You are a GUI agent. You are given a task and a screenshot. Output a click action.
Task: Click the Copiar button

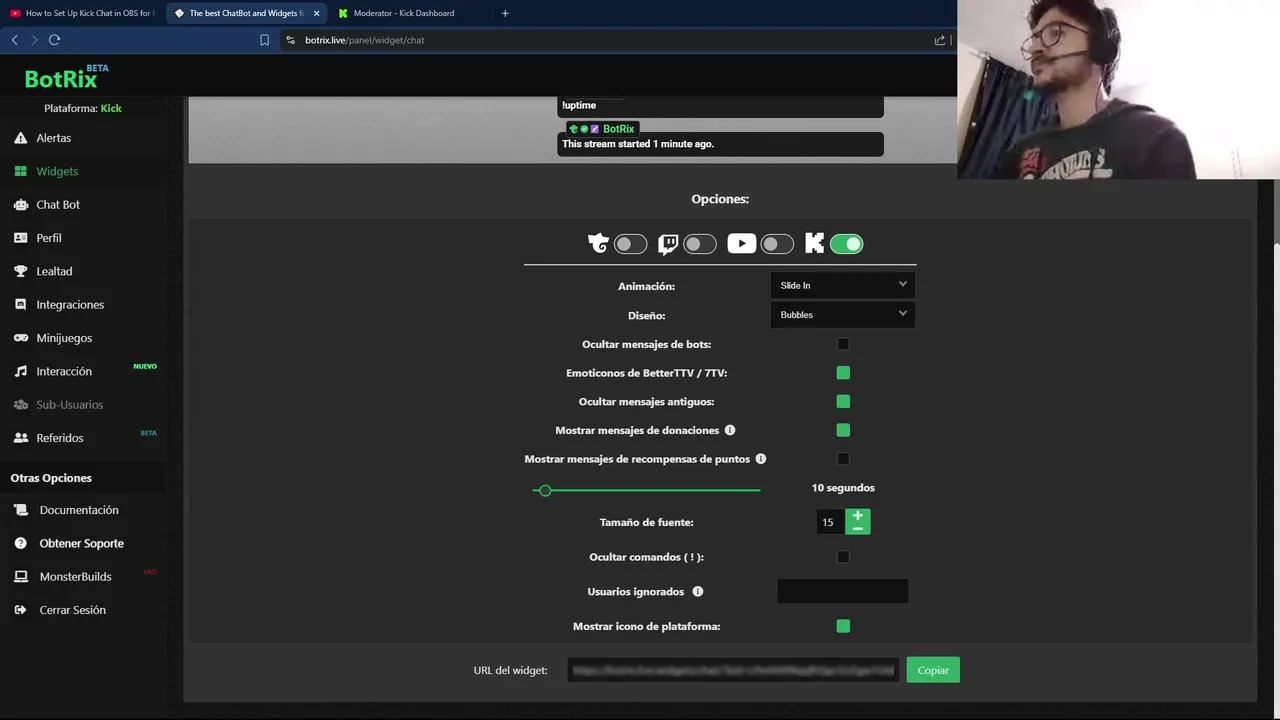click(933, 670)
